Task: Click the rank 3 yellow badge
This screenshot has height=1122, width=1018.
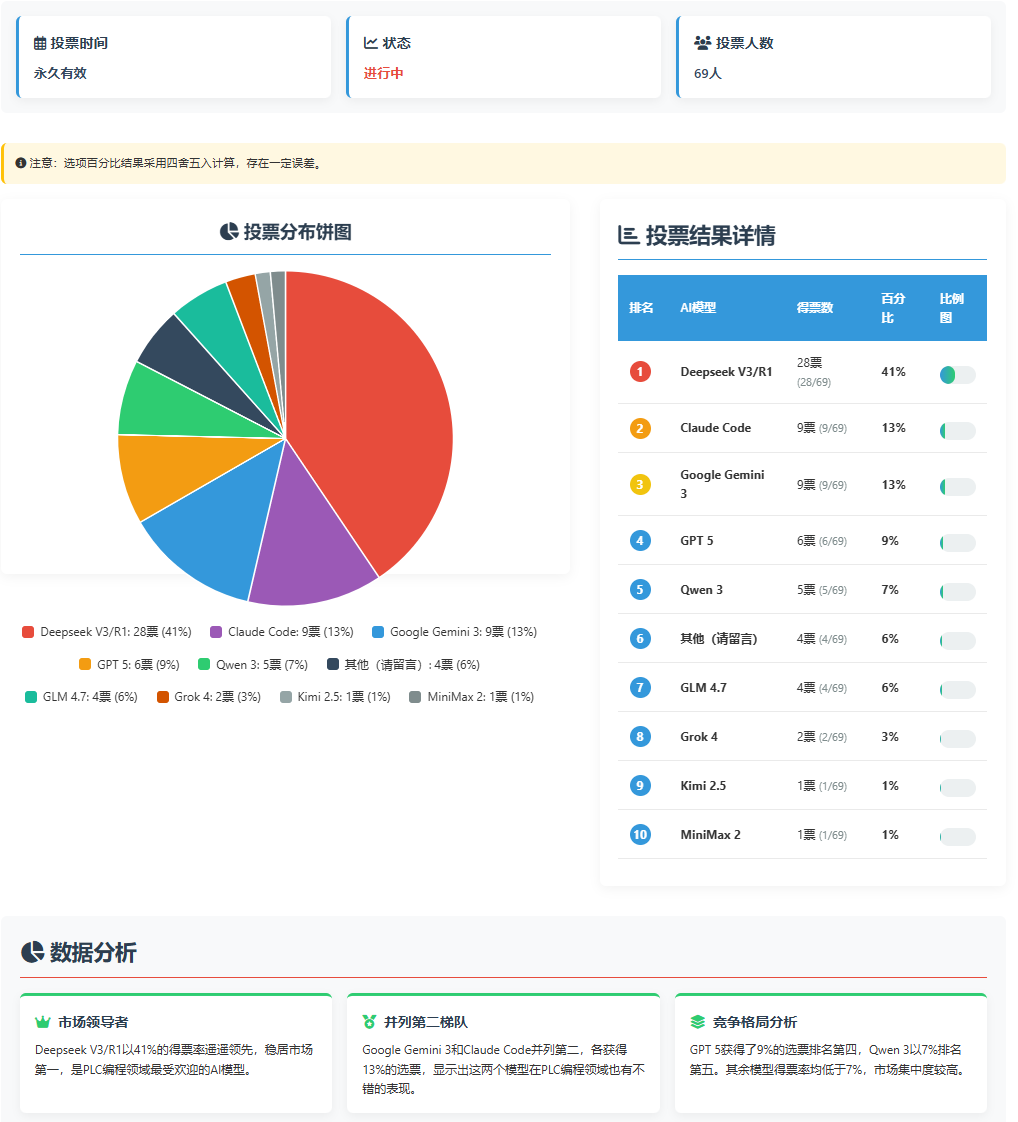Action: tap(640, 484)
